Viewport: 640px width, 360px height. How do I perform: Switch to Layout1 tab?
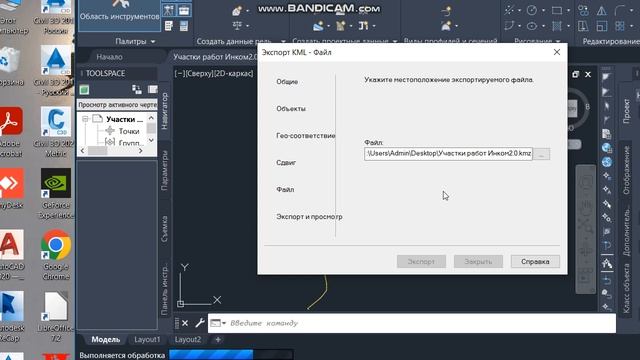tap(147, 340)
